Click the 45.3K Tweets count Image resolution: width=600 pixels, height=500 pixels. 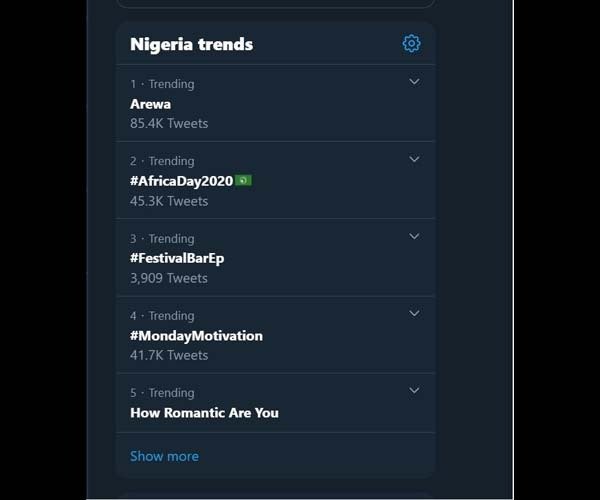[x=169, y=201]
